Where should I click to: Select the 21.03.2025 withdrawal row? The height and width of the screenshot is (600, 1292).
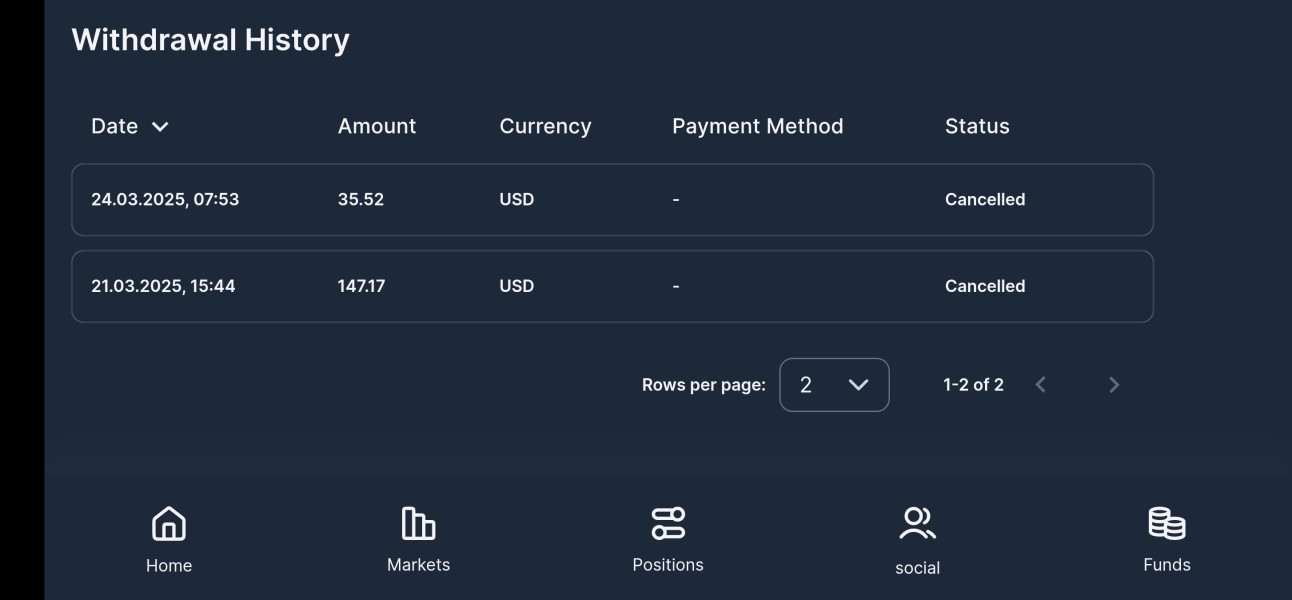coord(612,286)
